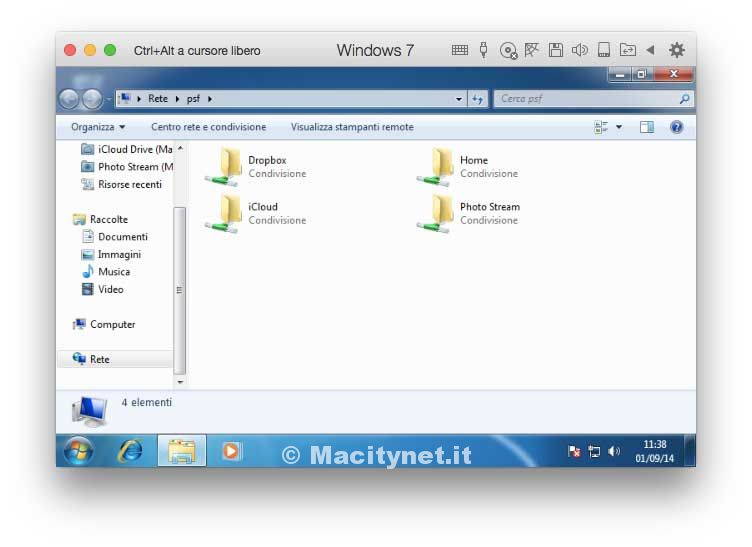
Task: Click the hard disk icon in toolbar
Action: click(x=604, y=50)
